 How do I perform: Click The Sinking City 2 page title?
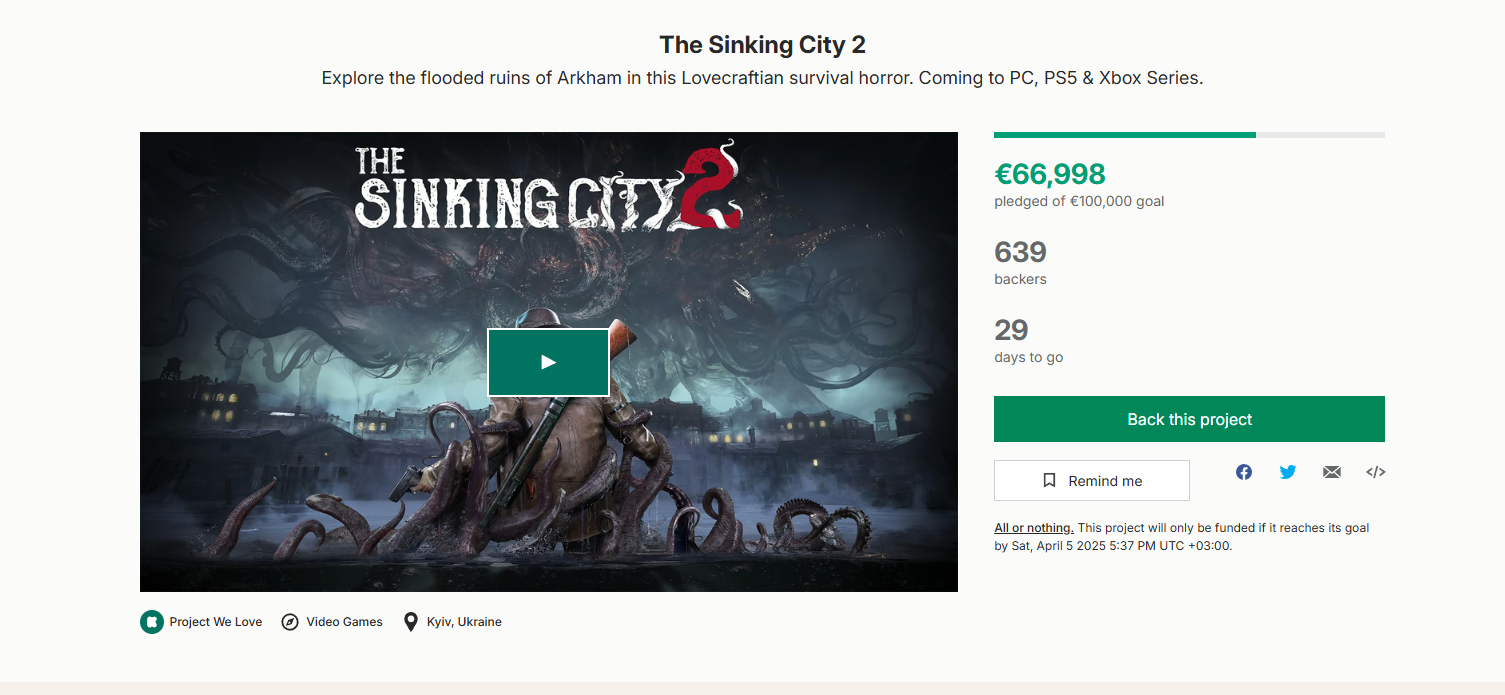762,45
